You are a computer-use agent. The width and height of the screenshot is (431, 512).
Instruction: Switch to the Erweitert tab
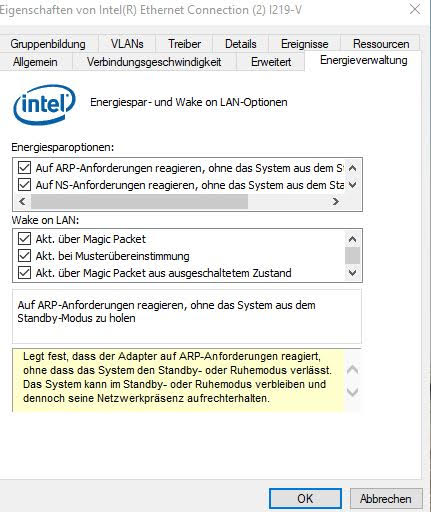271,62
